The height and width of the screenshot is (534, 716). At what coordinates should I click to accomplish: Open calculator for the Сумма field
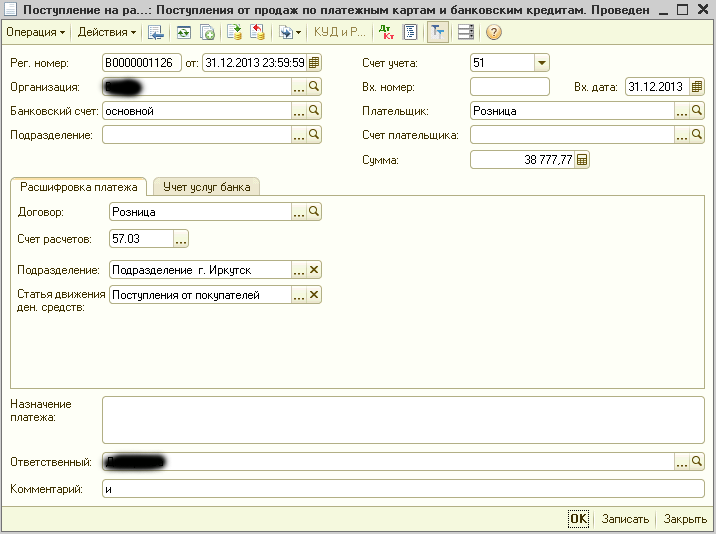[x=582, y=160]
